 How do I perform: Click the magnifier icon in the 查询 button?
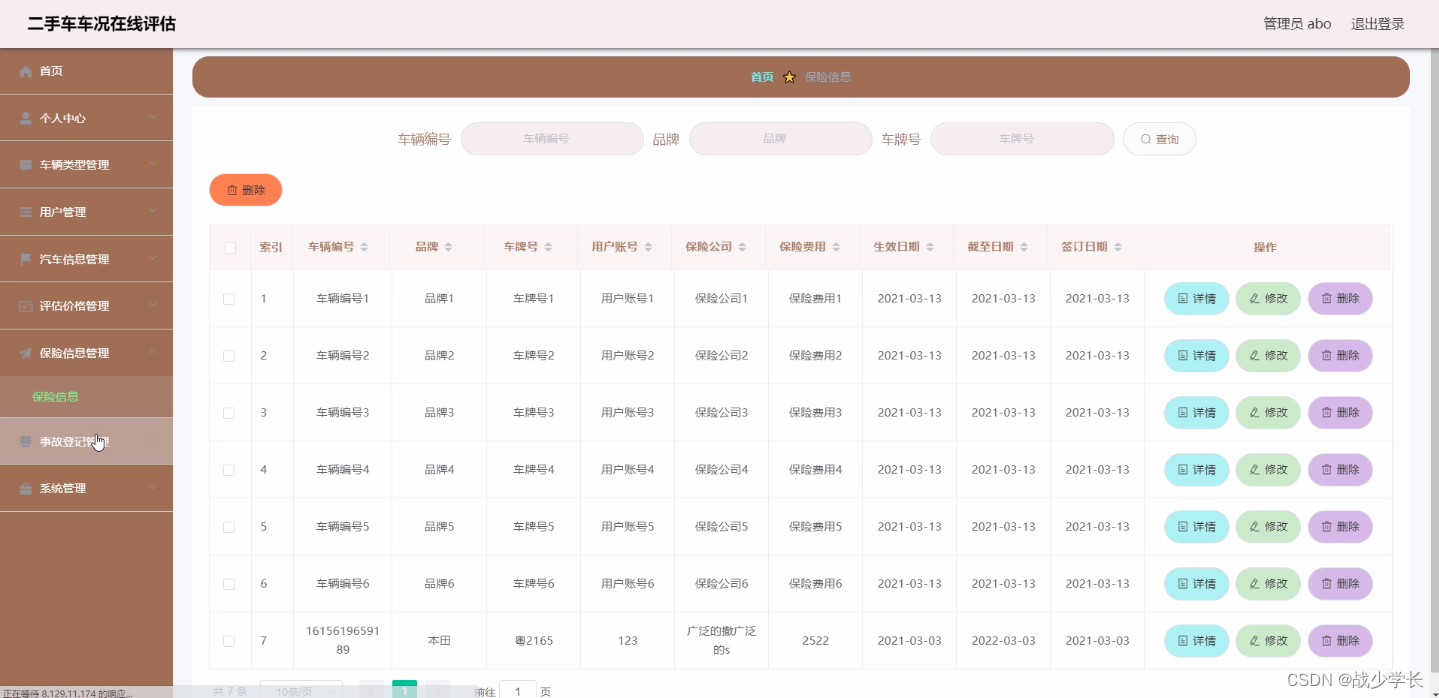[1146, 139]
